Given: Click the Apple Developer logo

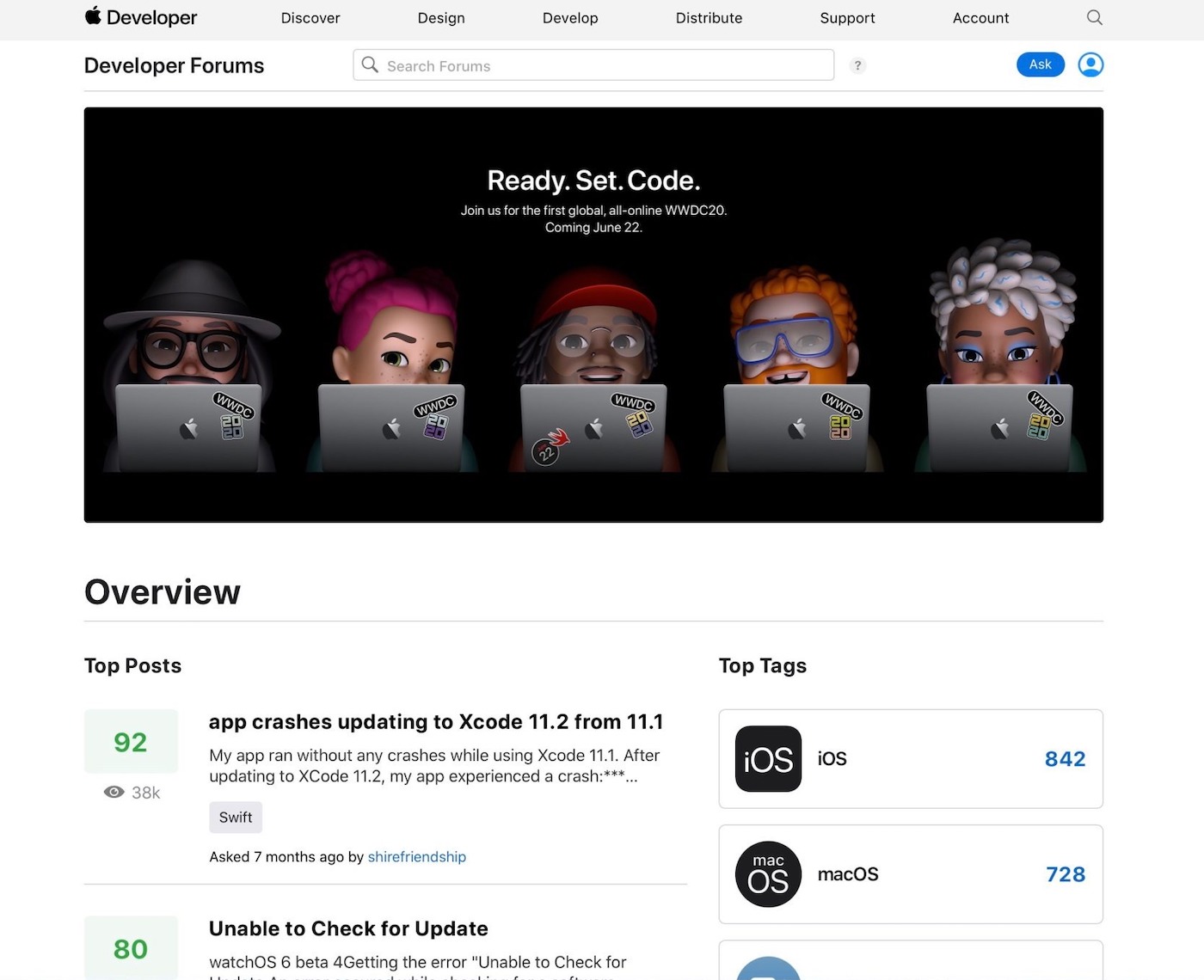Looking at the screenshot, I should [141, 17].
